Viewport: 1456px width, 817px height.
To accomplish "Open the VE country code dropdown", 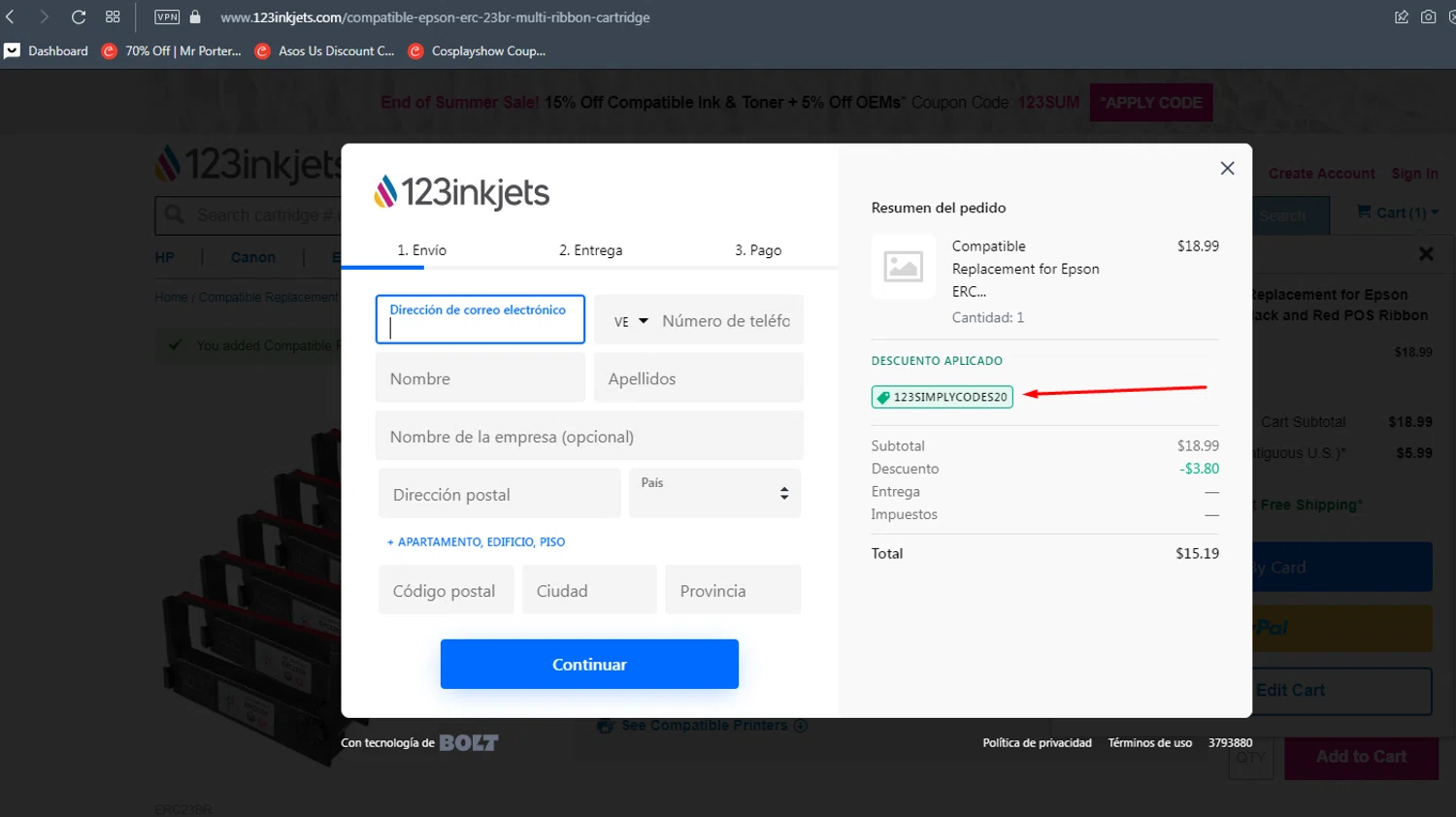I will click(631, 321).
